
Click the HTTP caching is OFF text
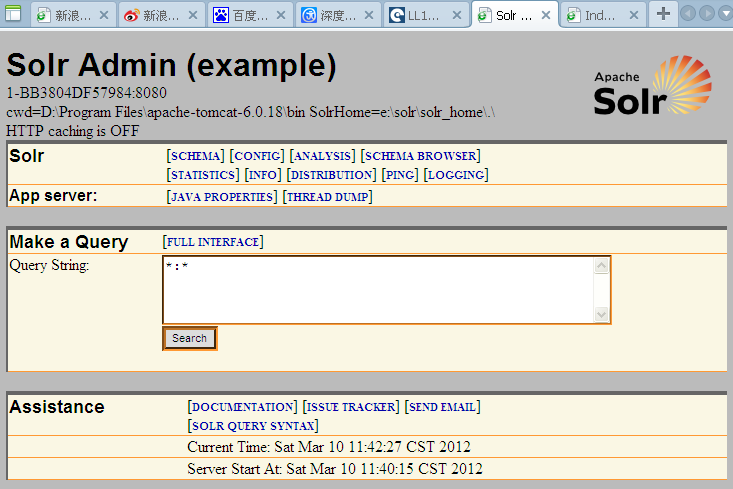coord(72,131)
